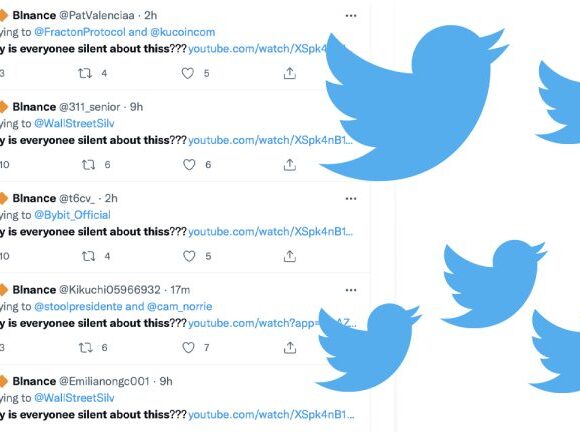Open YouTube link in @Emilianongc001 tweet
Image resolution: width=580 pixels, height=432 pixels.
[x=271, y=415]
